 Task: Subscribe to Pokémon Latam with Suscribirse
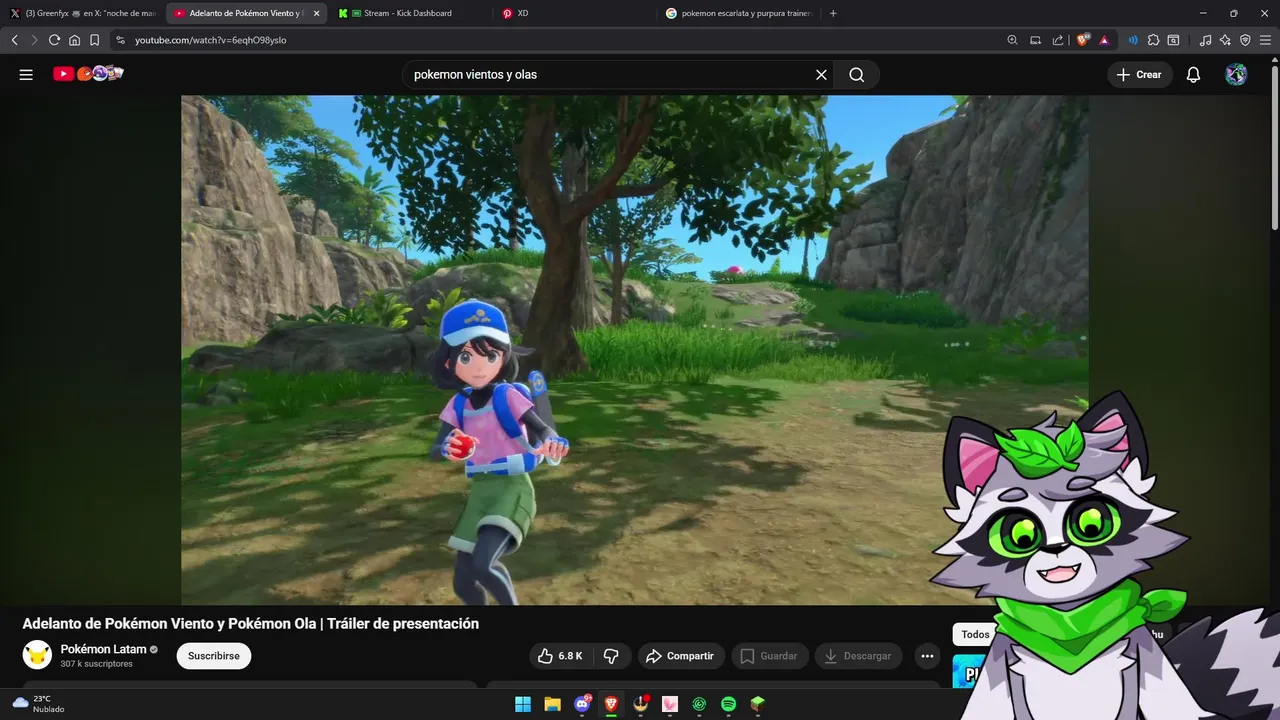[214, 656]
